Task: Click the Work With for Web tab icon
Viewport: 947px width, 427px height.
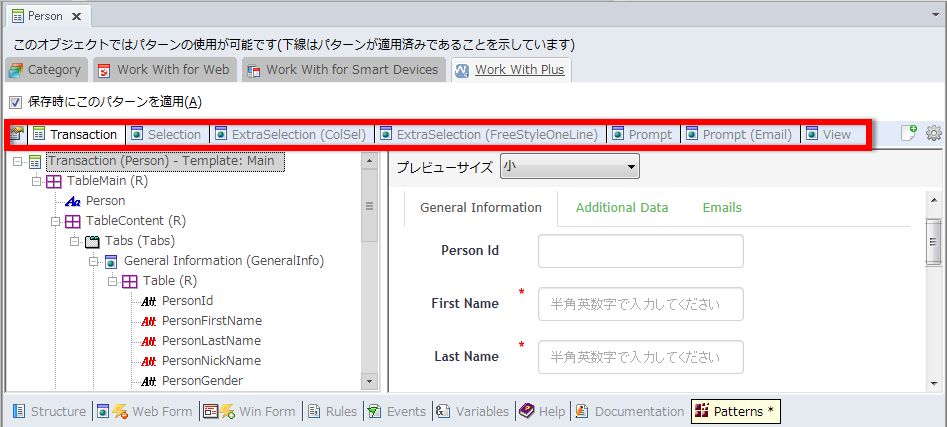Action: (104, 70)
